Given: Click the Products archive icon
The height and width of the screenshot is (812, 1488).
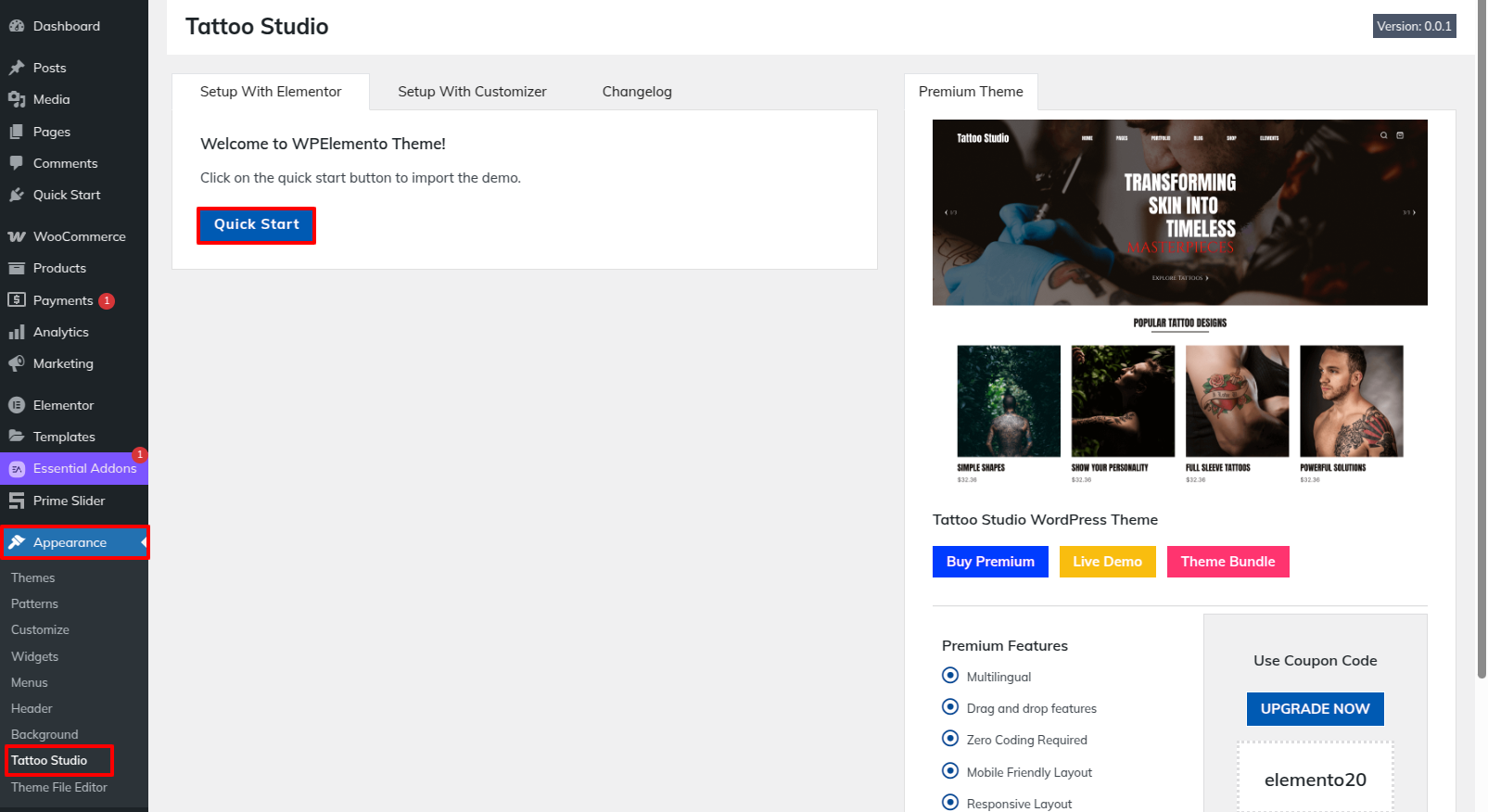Looking at the screenshot, I should (17, 268).
